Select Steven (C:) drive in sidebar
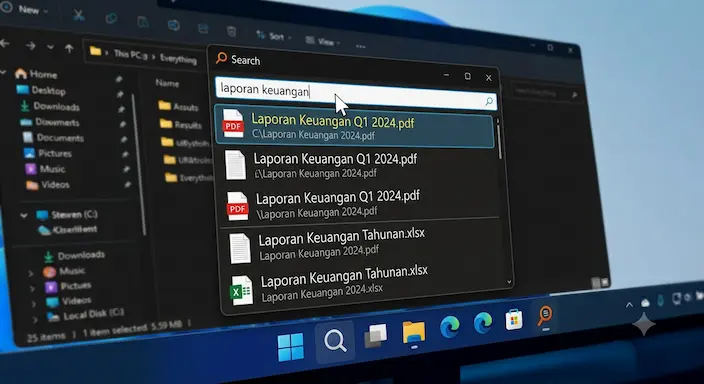The height and width of the screenshot is (384, 704). (67, 215)
